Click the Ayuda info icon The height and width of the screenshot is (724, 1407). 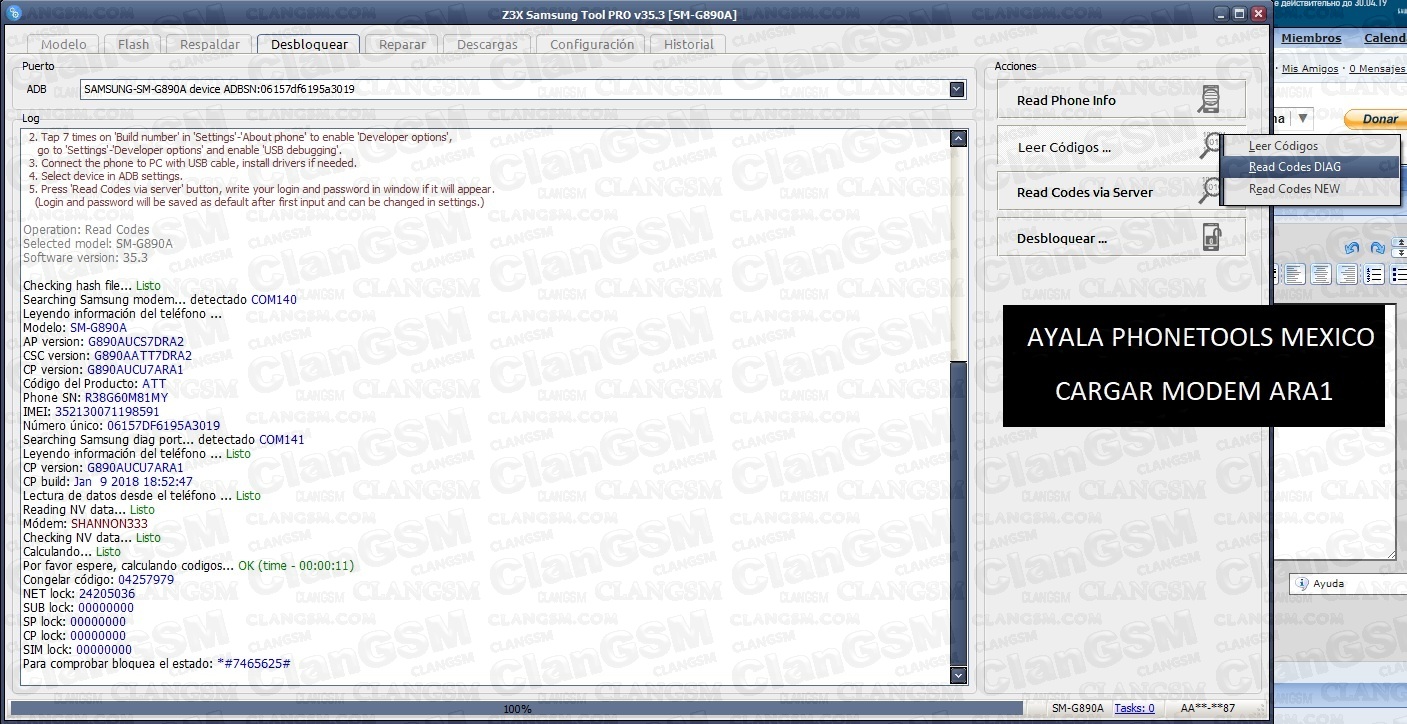click(x=1302, y=583)
